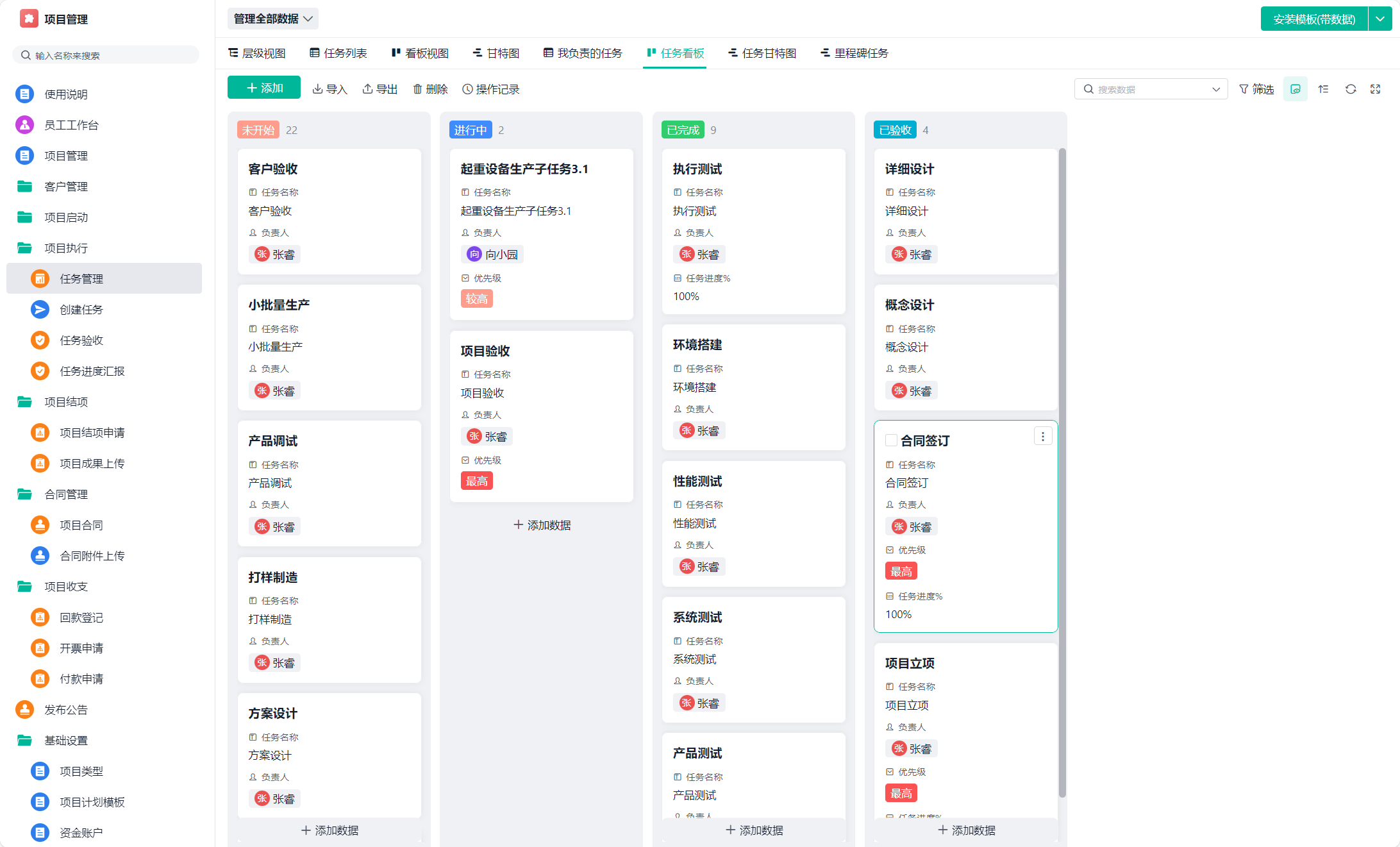Click the sidebar name search field
The width and height of the screenshot is (1400, 847).
(x=106, y=55)
